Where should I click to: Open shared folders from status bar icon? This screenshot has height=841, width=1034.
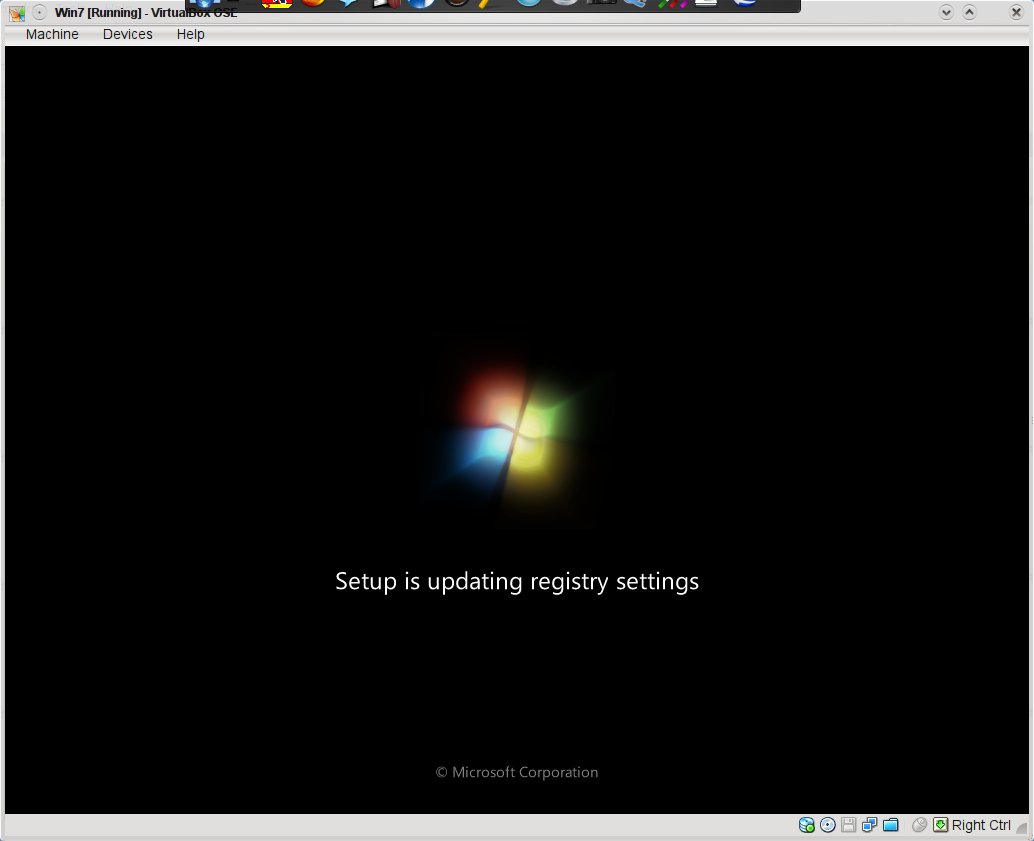(x=891, y=825)
